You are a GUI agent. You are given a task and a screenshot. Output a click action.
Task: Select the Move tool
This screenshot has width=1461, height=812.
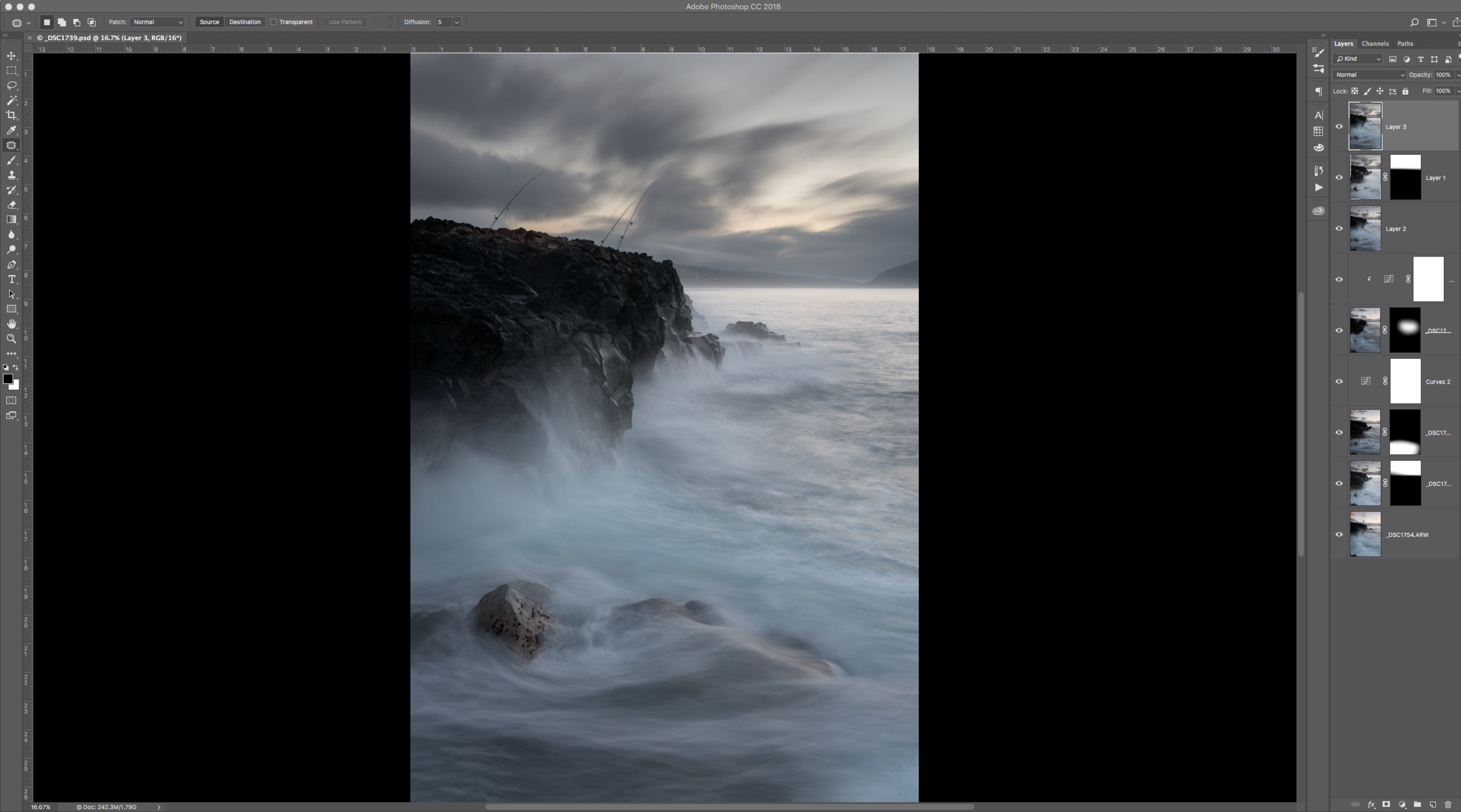11,56
